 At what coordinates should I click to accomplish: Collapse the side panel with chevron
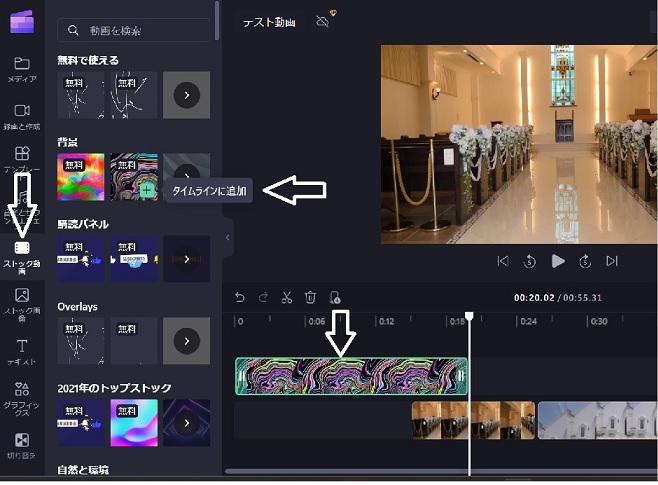click(227, 238)
